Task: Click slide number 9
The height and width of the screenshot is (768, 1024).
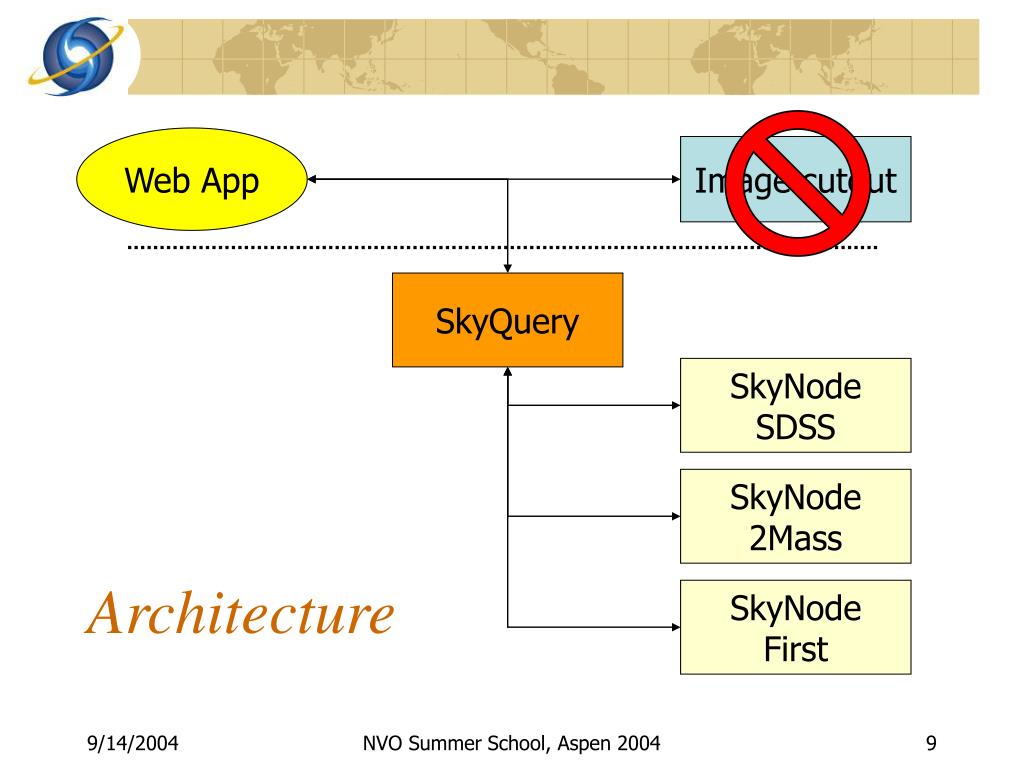Action: point(931,743)
